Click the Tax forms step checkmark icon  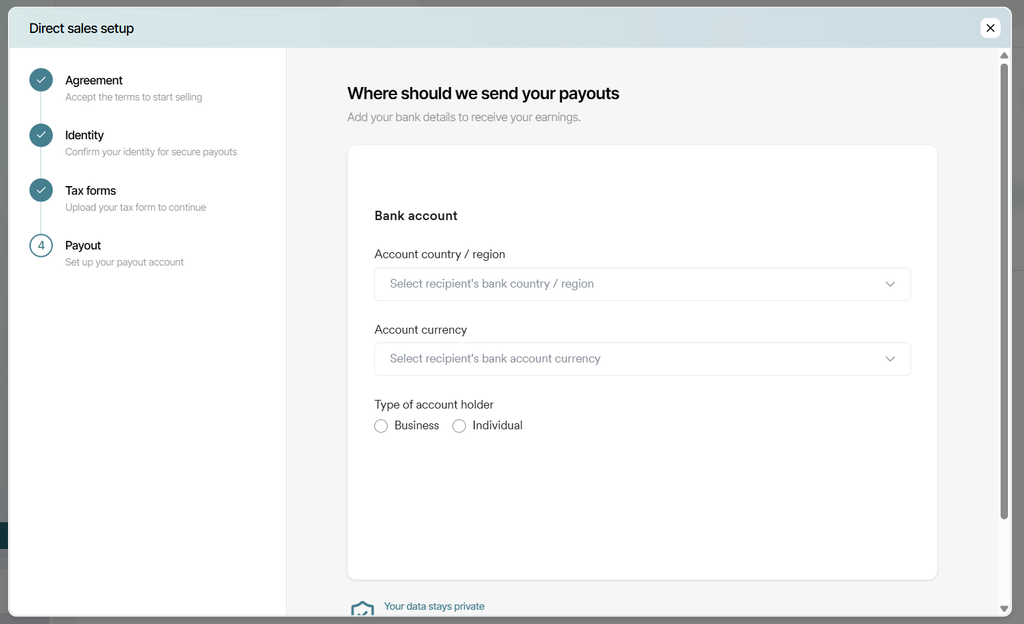coord(41,191)
